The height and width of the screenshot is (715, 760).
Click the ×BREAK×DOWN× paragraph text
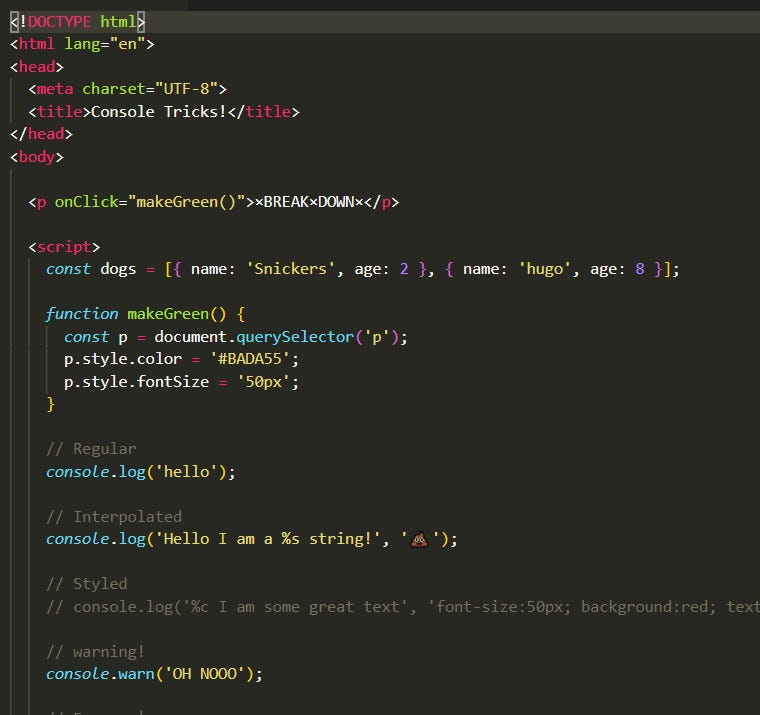pyautogui.click(x=309, y=202)
